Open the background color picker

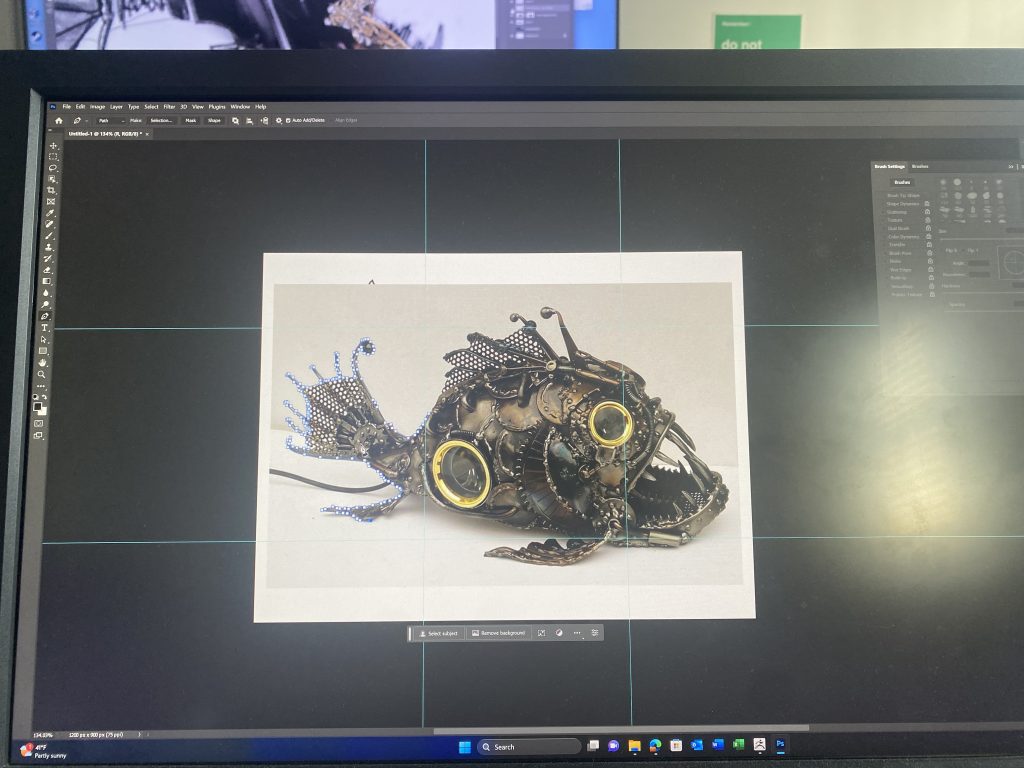42,411
